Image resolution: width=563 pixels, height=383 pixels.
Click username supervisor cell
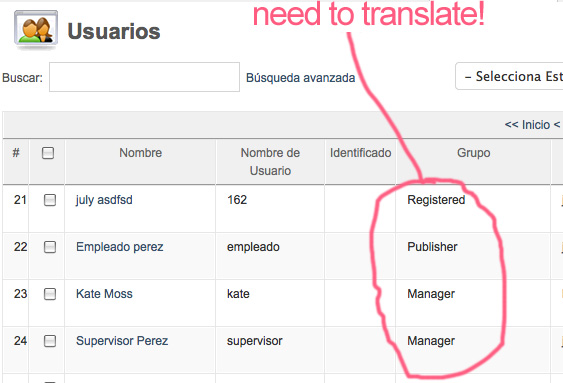[x=255, y=341]
